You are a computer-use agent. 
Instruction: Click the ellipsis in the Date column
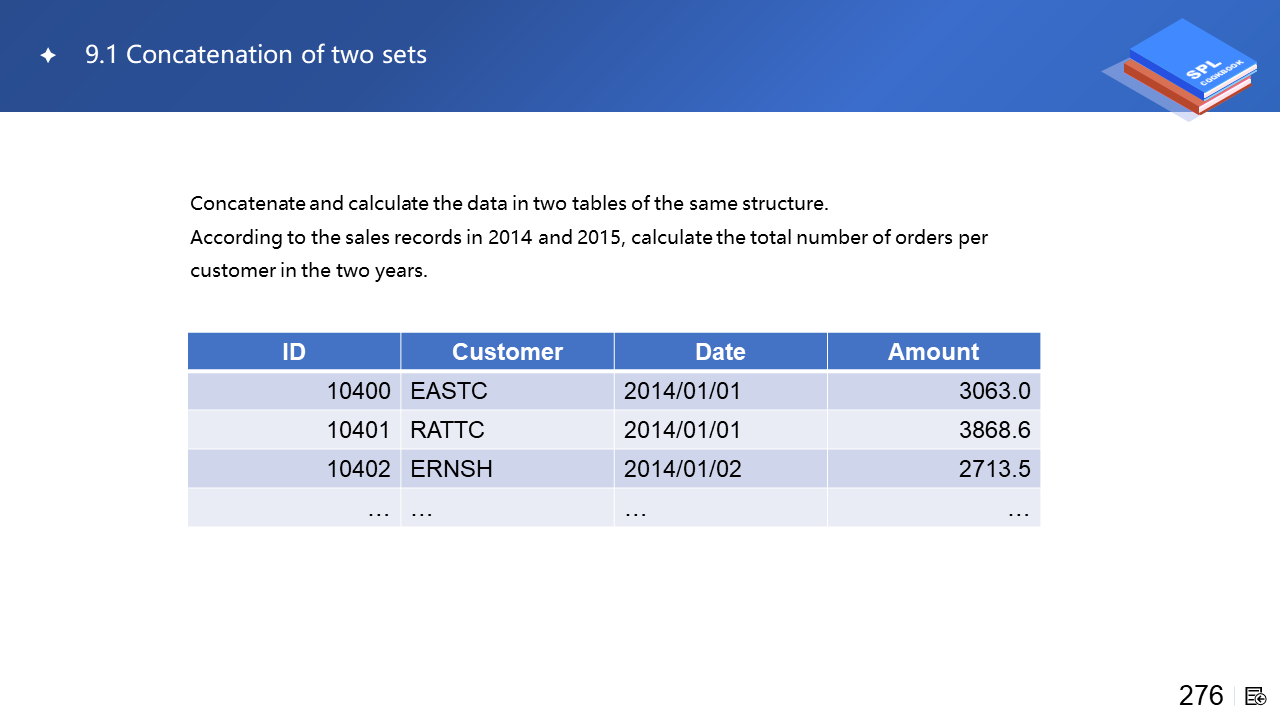[x=635, y=509]
